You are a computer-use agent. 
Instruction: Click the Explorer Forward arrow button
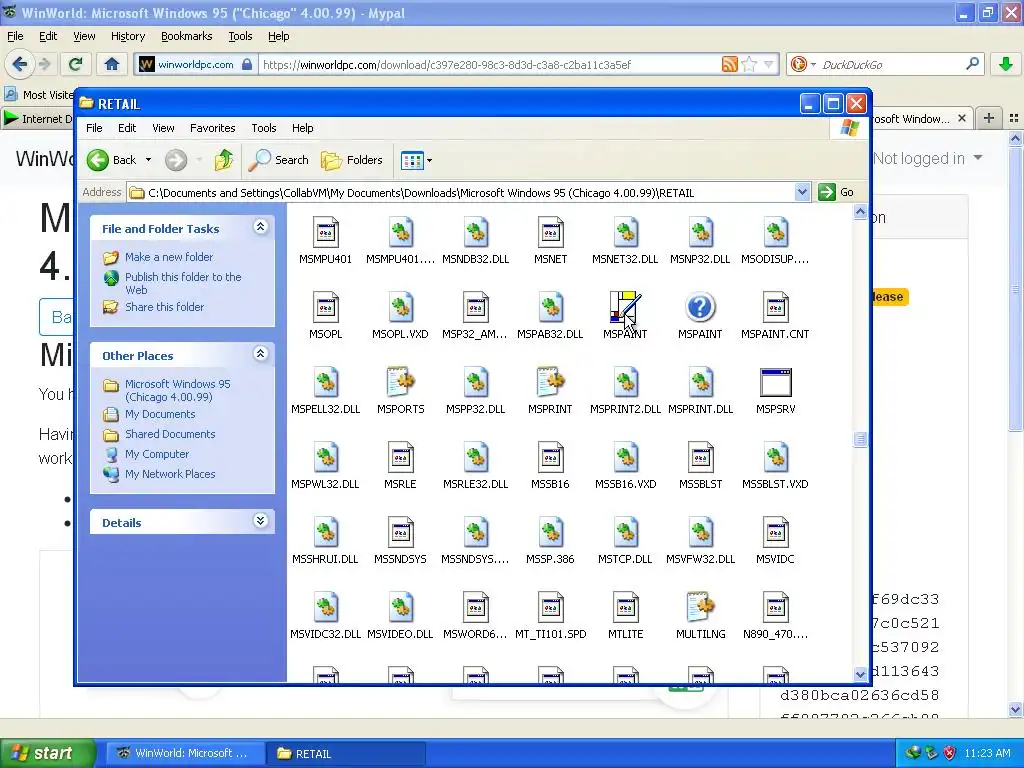pyautogui.click(x=176, y=160)
